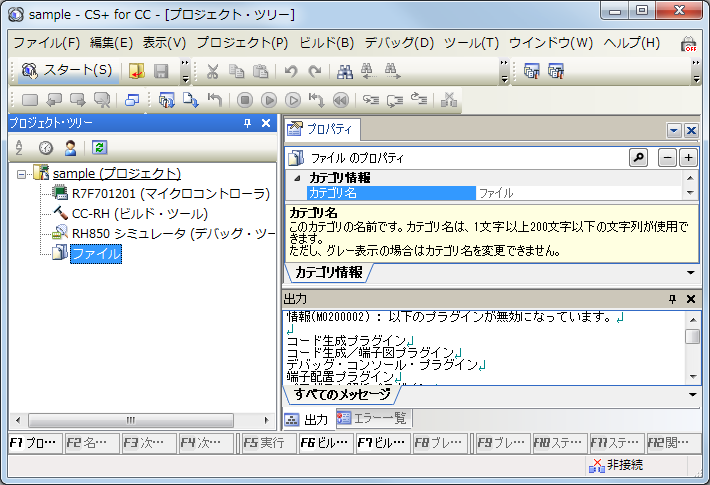Open the デバッグ(D) menu
This screenshot has height=485, width=710.
(x=399, y=43)
